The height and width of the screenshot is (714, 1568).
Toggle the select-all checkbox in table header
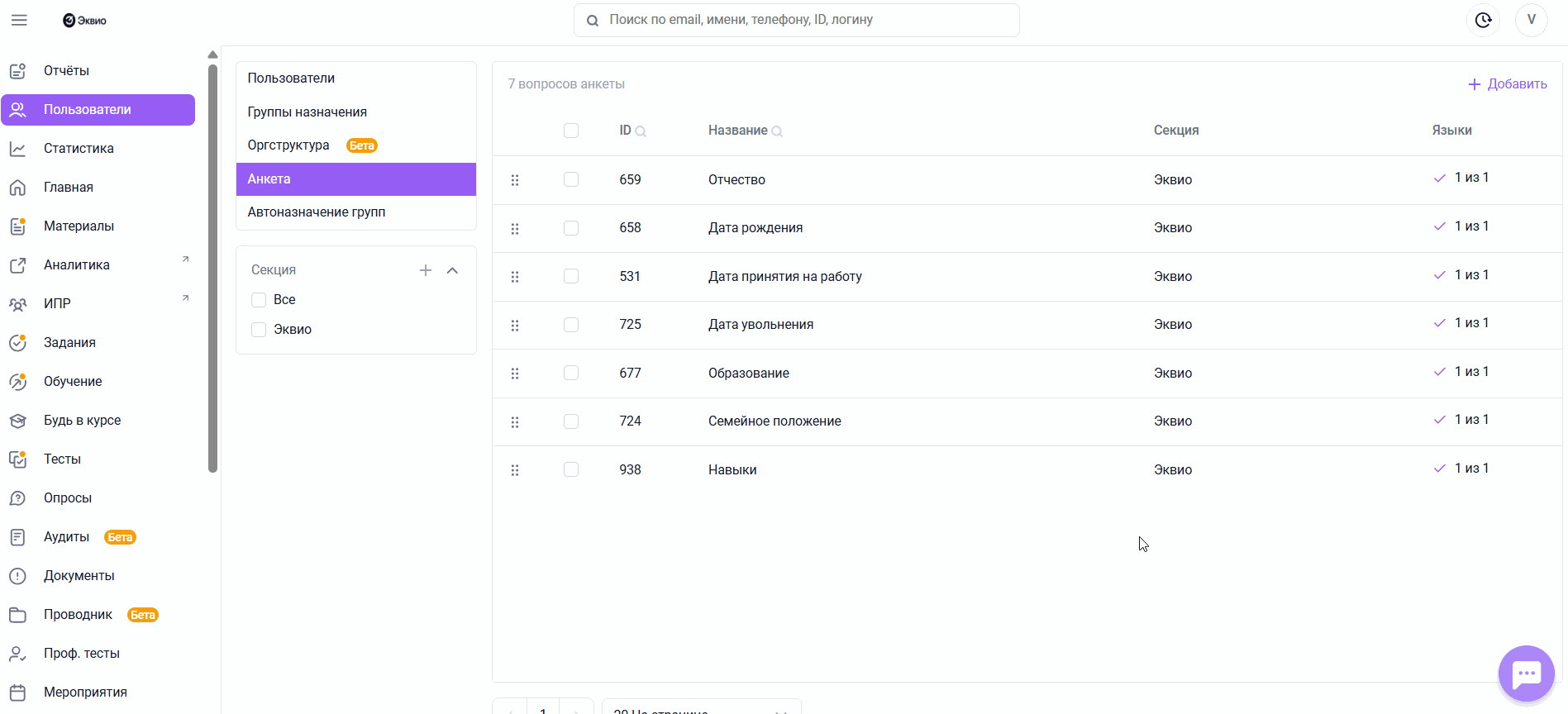coord(571,131)
